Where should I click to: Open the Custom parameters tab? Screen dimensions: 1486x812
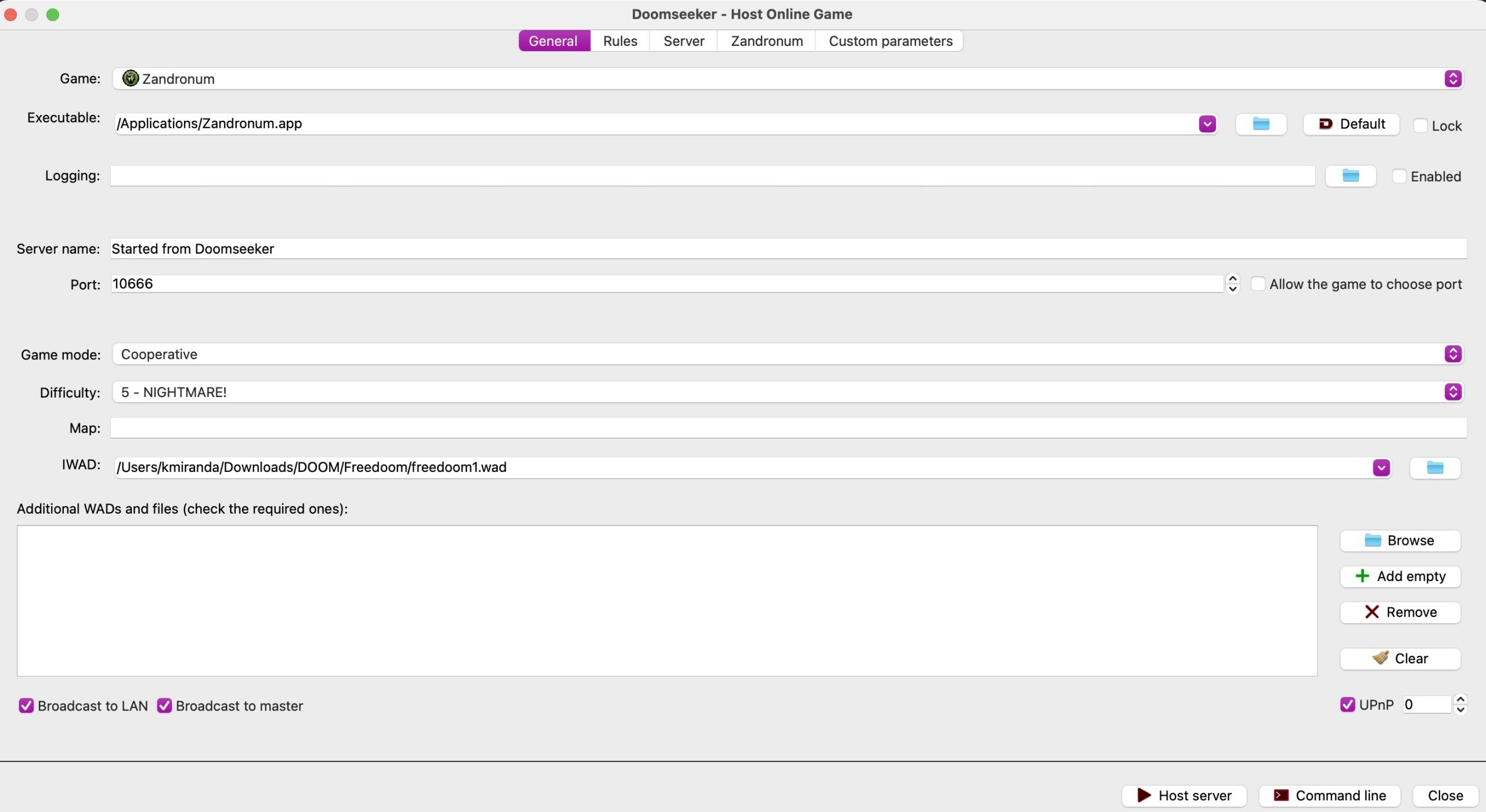[890, 41]
